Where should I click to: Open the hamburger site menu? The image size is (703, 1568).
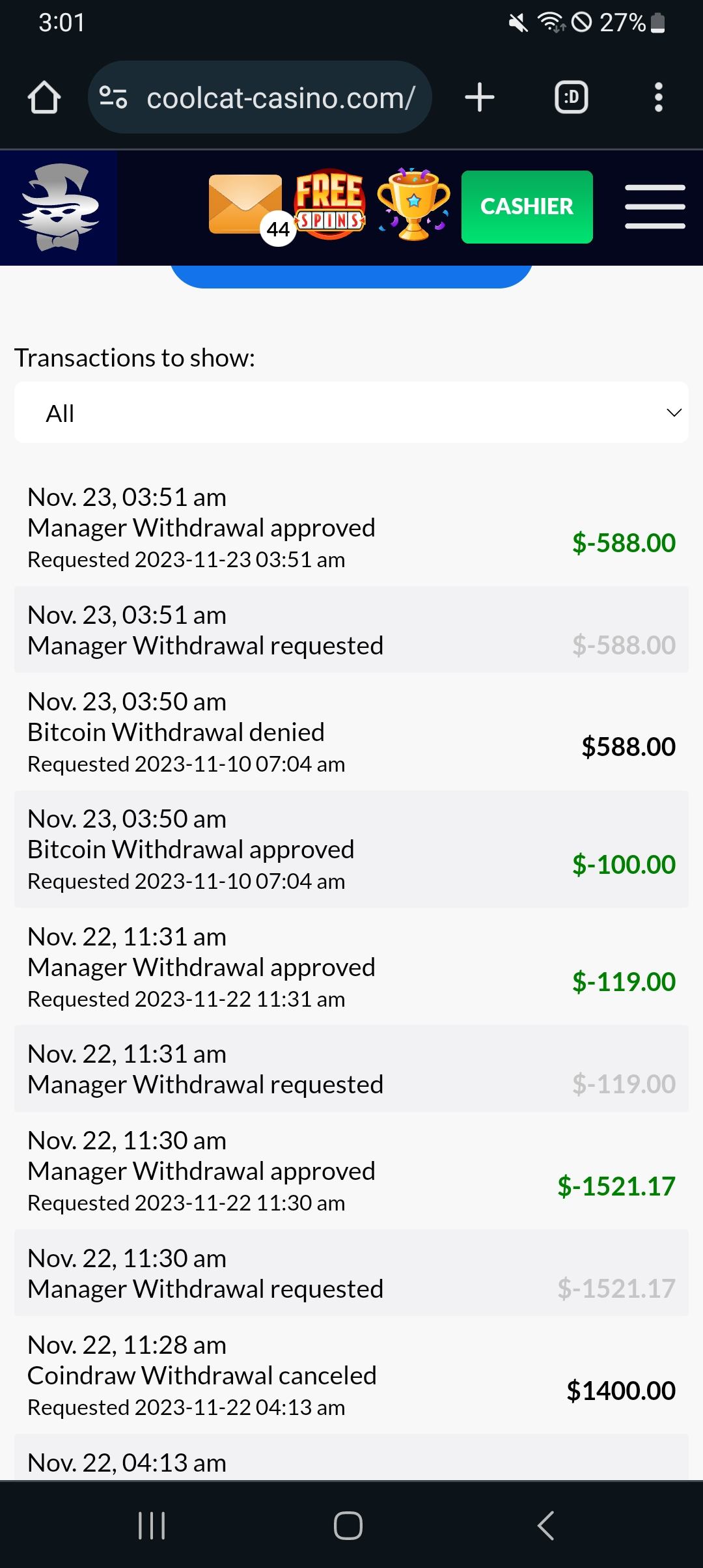tap(655, 206)
